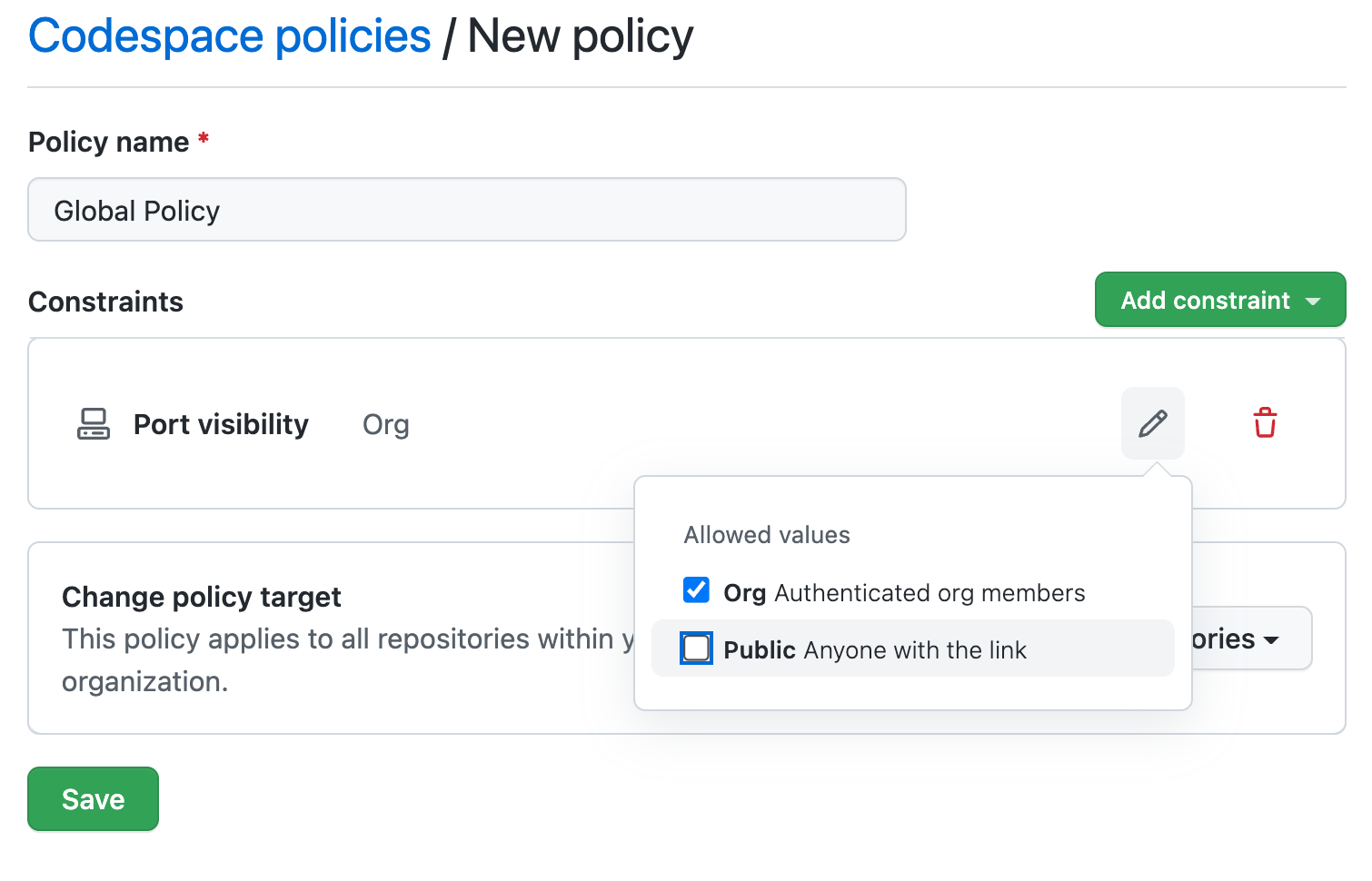Check the Public Anyone with the link checkbox
The width and height of the screenshot is (1372, 881).
point(696,648)
